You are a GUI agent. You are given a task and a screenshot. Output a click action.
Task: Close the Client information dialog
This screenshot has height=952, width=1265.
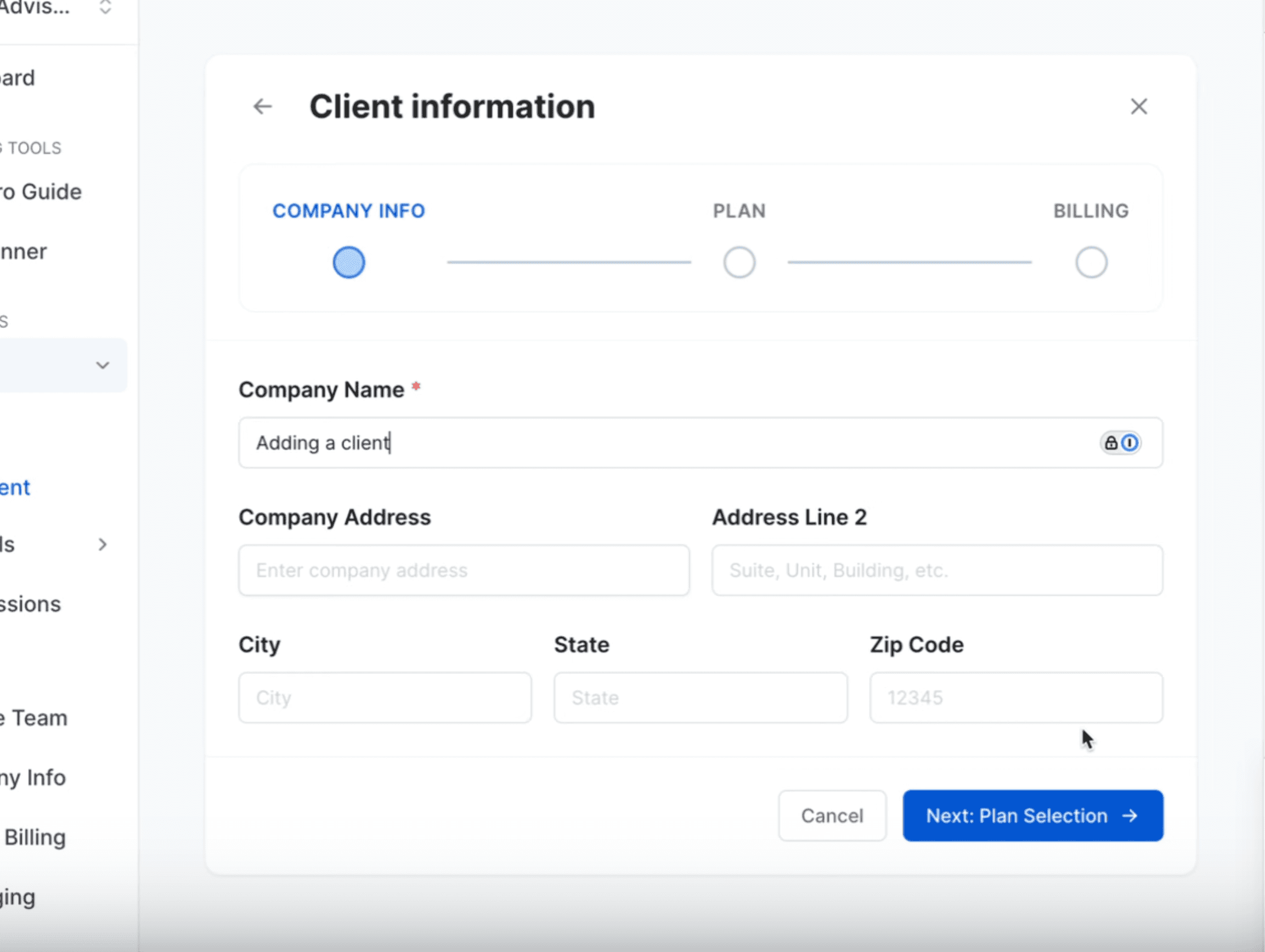pyautogui.click(x=1139, y=106)
